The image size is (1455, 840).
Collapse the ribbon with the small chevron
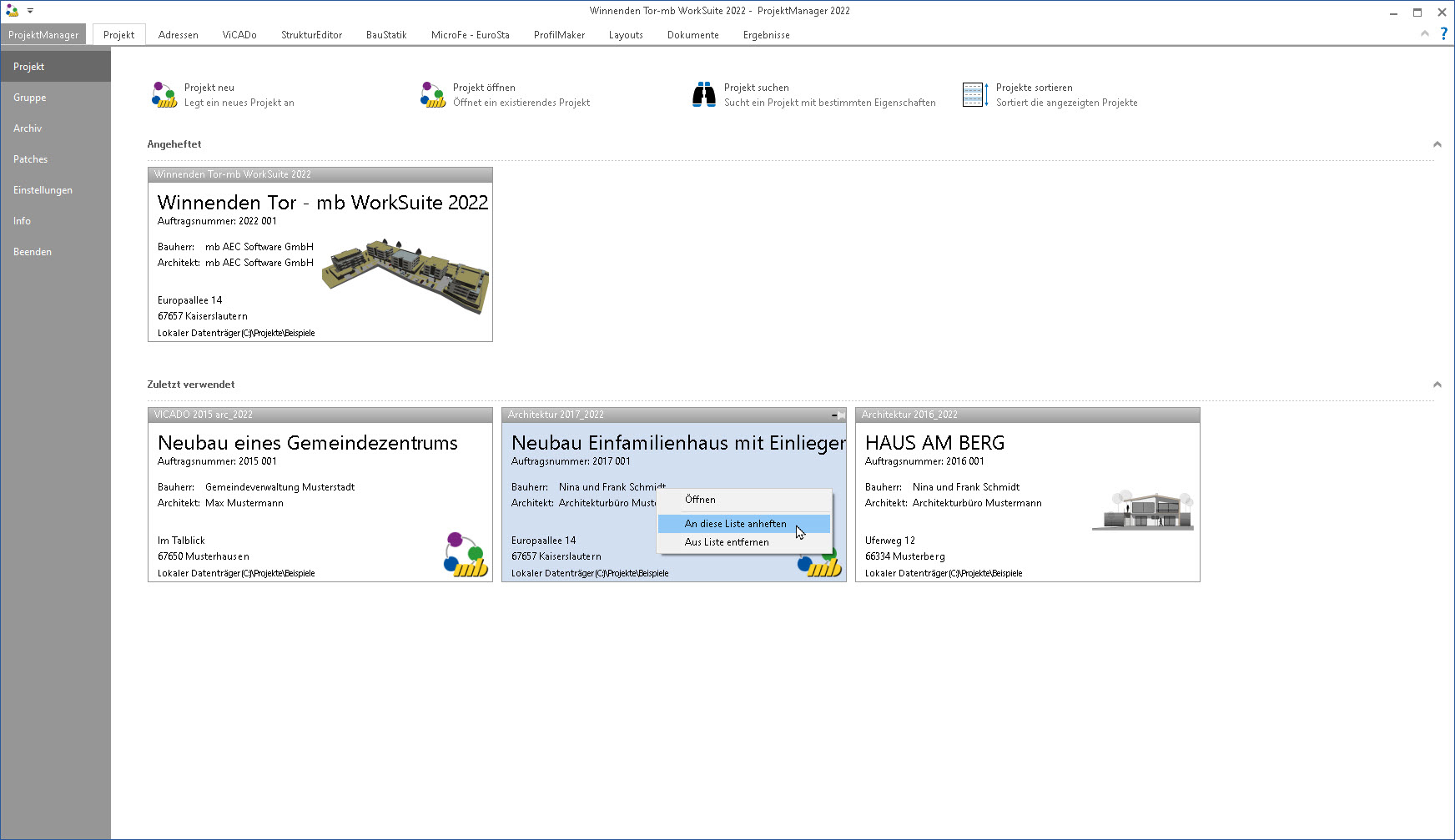coord(1425,33)
